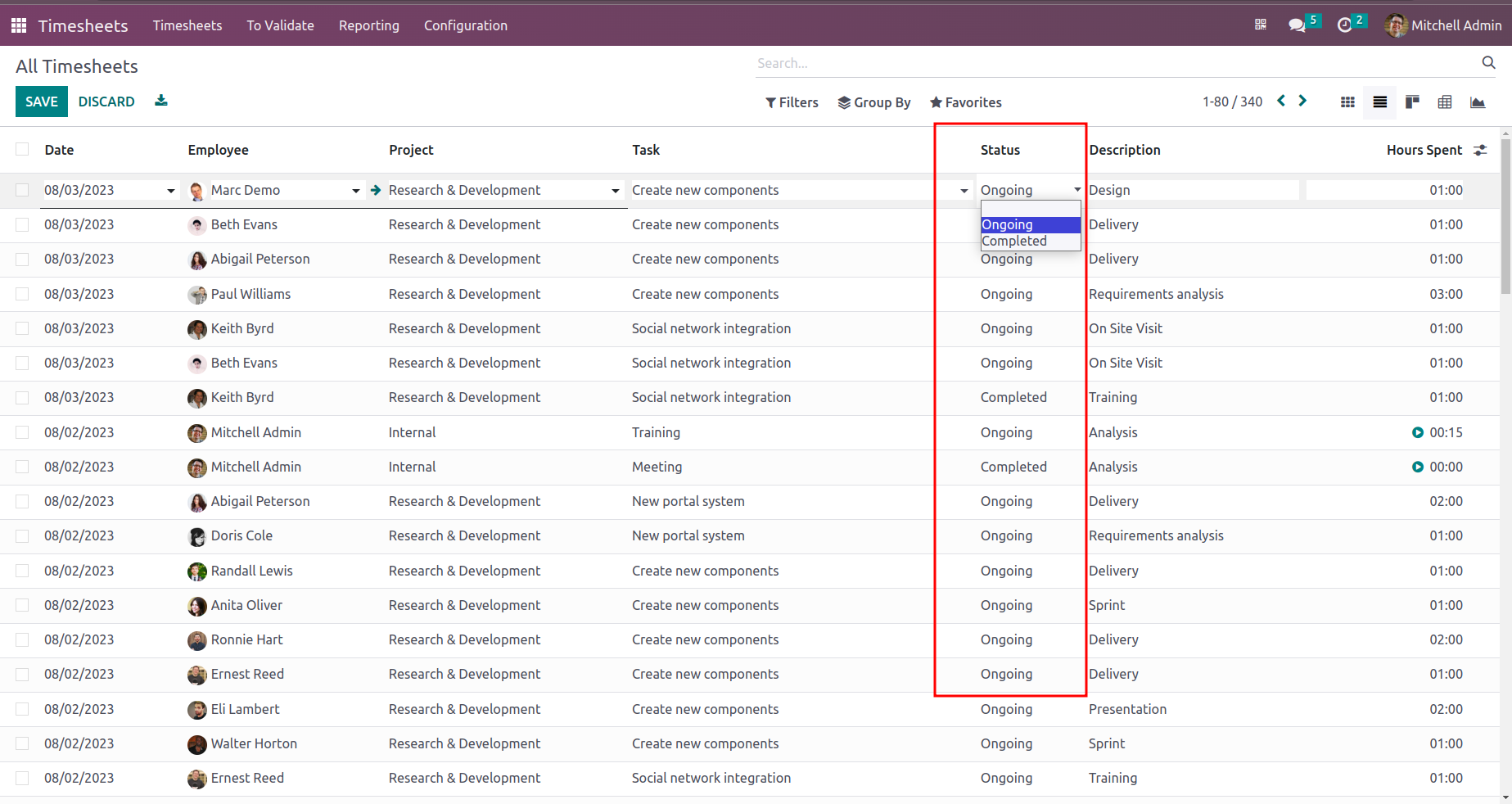Open the Reporting menu

(368, 25)
